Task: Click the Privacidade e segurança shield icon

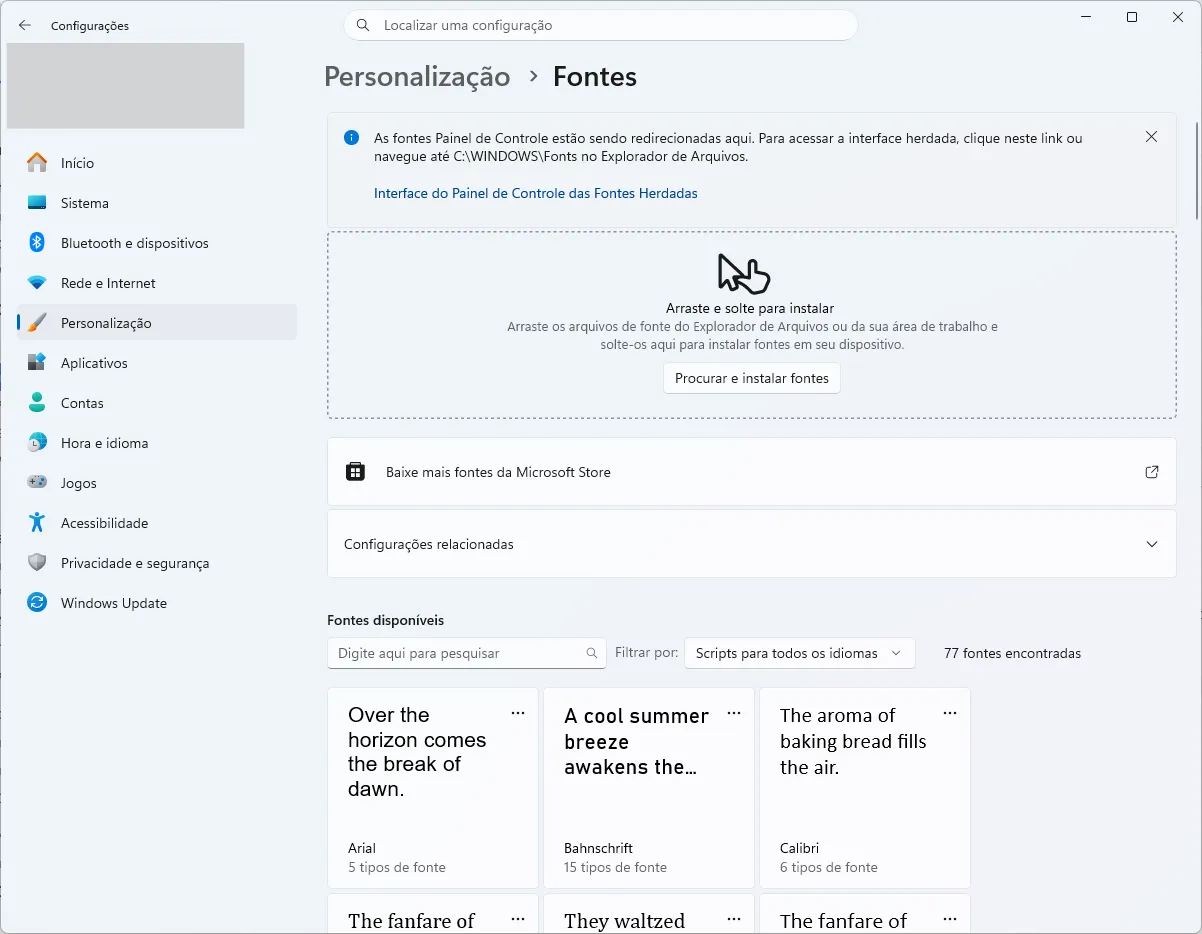Action: tap(37, 562)
